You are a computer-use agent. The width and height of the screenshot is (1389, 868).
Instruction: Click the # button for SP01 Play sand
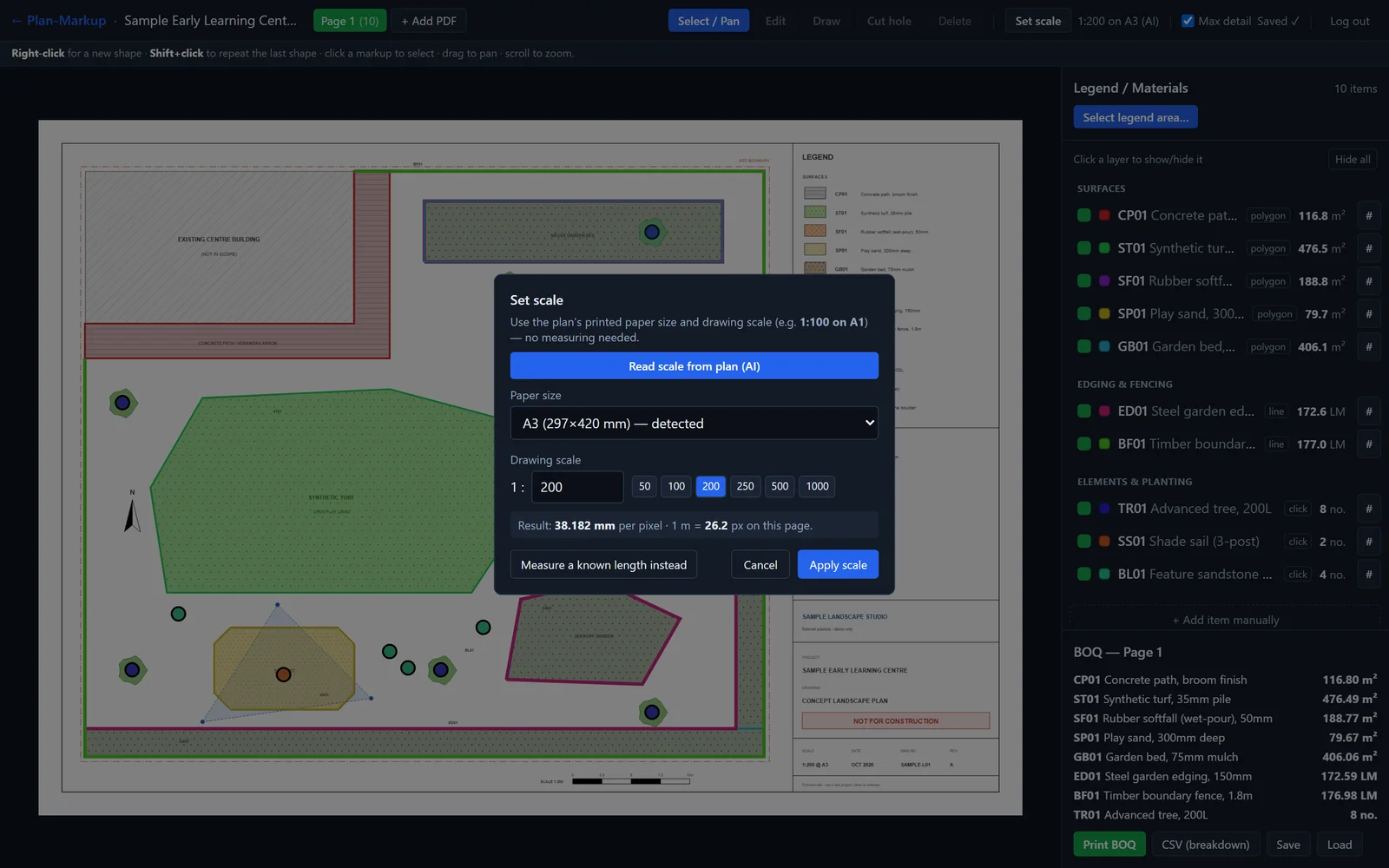1368,314
